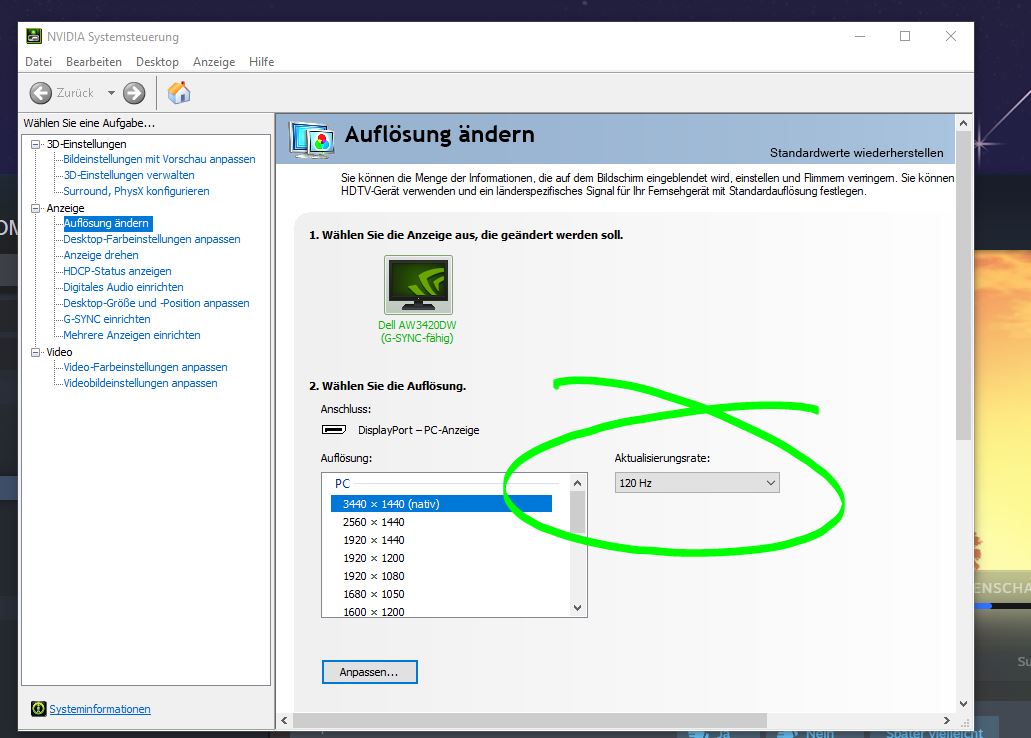
Task: Click Standardwerte wiederherstellen link
Action: (x=856, y=153)
